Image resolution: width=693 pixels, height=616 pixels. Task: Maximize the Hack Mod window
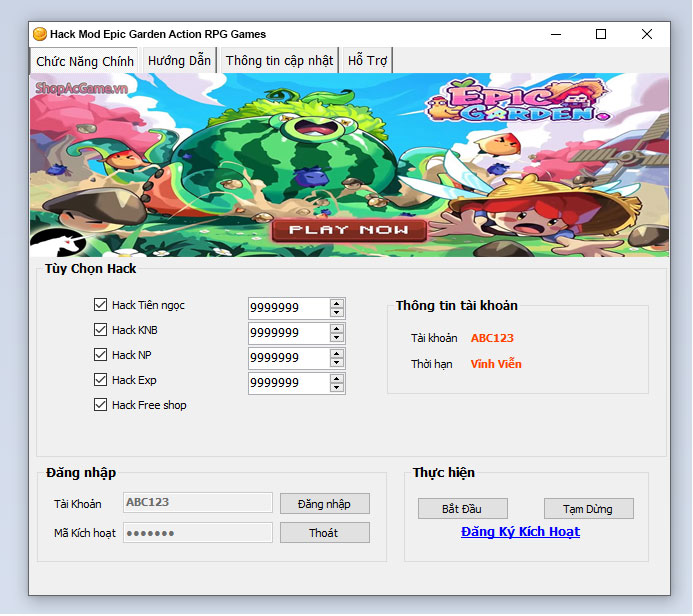click(x=601, y=34)
